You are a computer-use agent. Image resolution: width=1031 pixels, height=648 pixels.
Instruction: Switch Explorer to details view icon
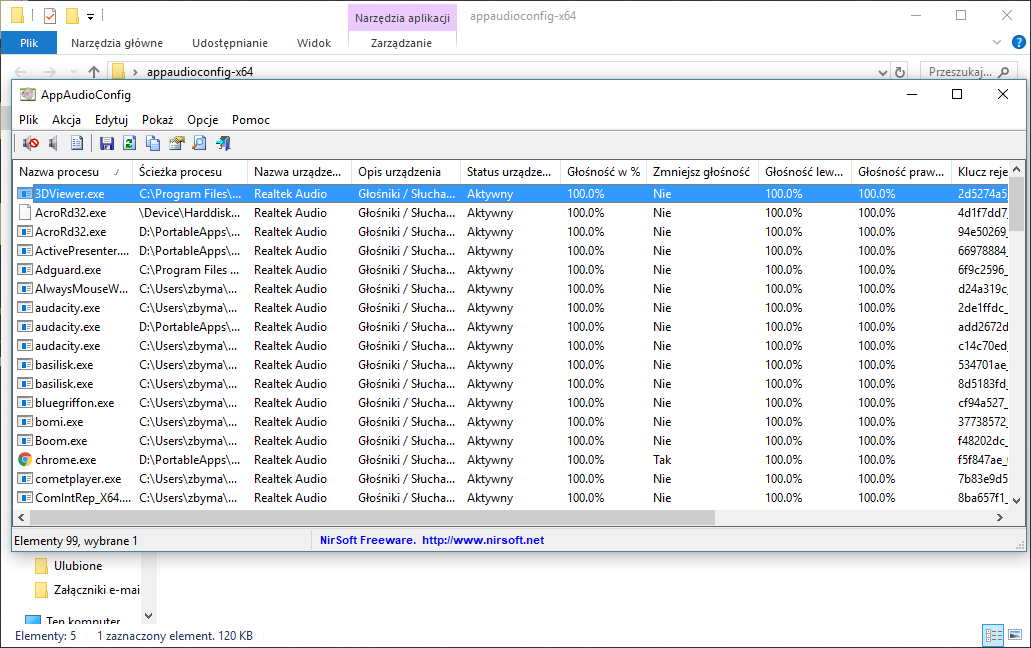click(993, 636)
